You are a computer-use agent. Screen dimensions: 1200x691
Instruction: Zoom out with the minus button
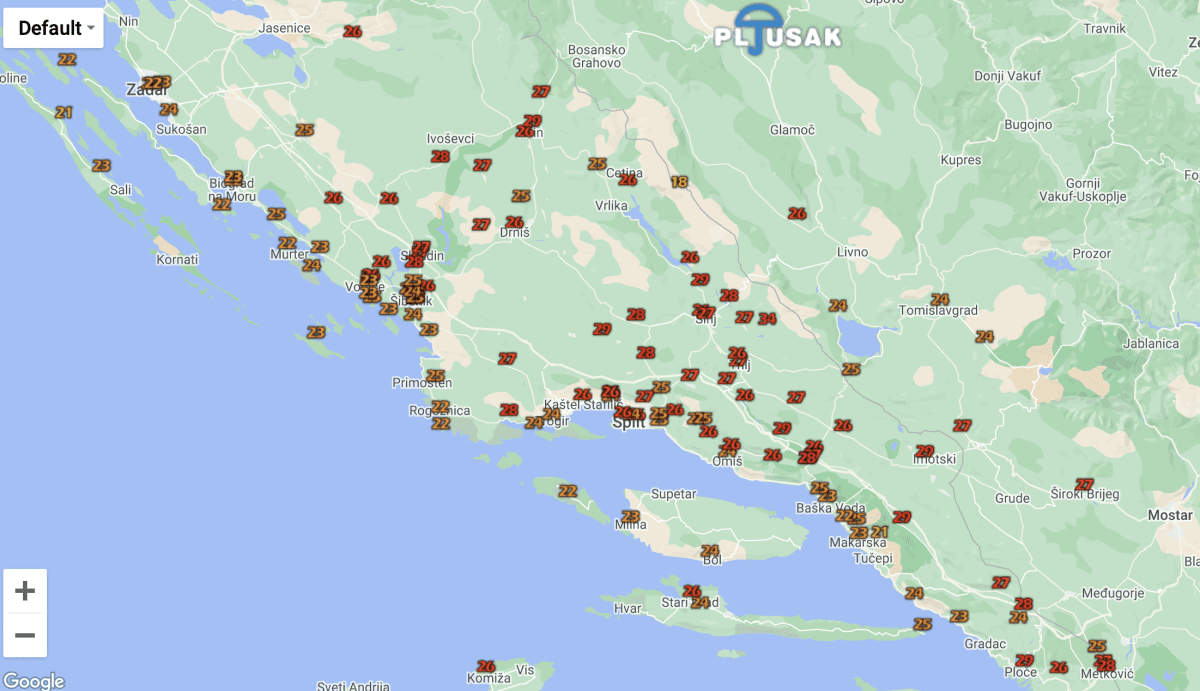click(x=25, y=635)
